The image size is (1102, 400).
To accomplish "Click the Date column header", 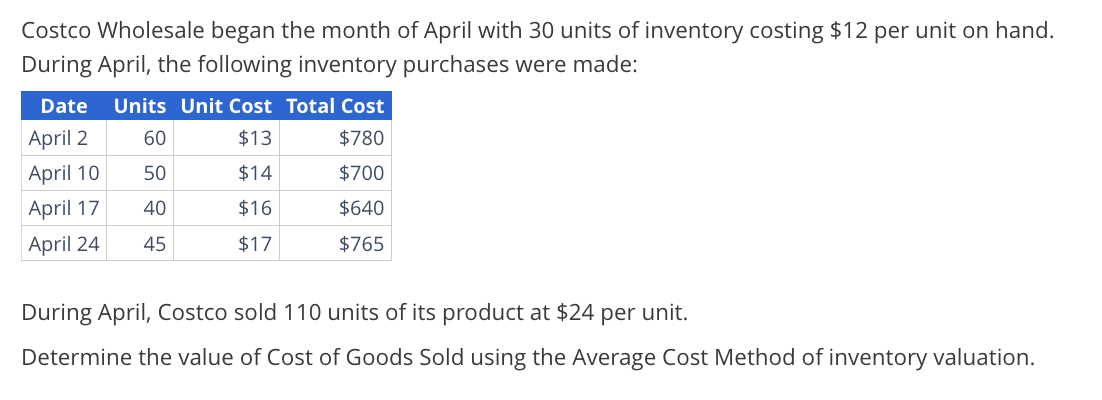I will (x=64, y=106).
